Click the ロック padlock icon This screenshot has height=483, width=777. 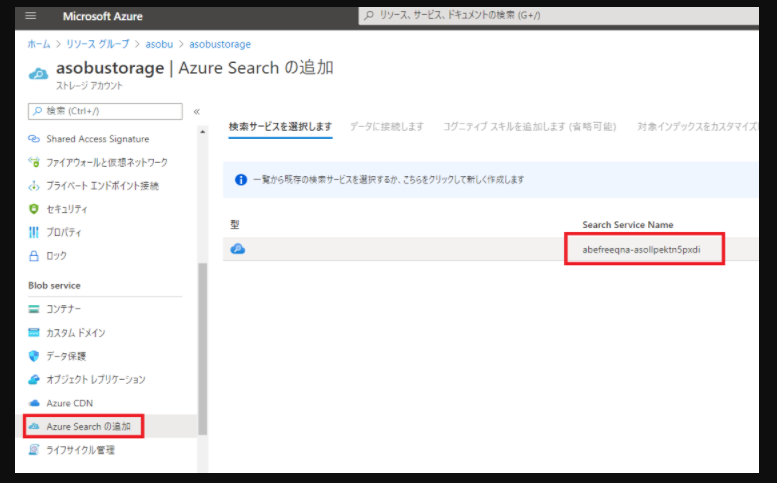(x=34, y=256)
